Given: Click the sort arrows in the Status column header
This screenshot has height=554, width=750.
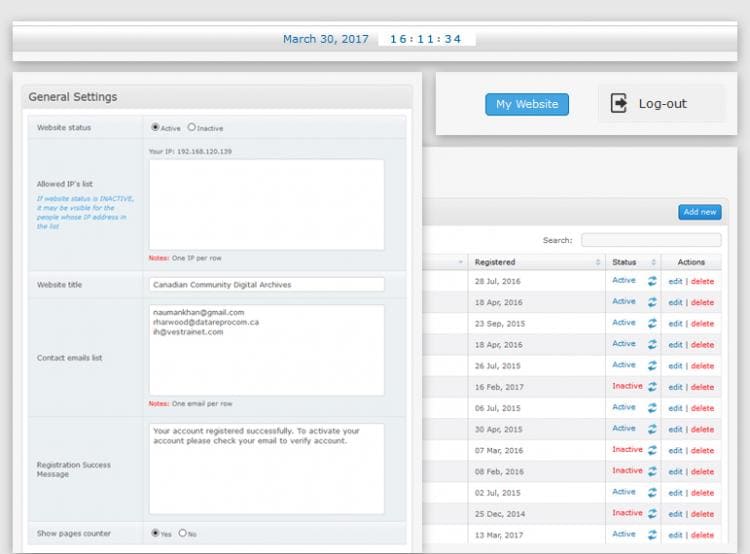Looking at the screenshot, I should click(652, 262).
